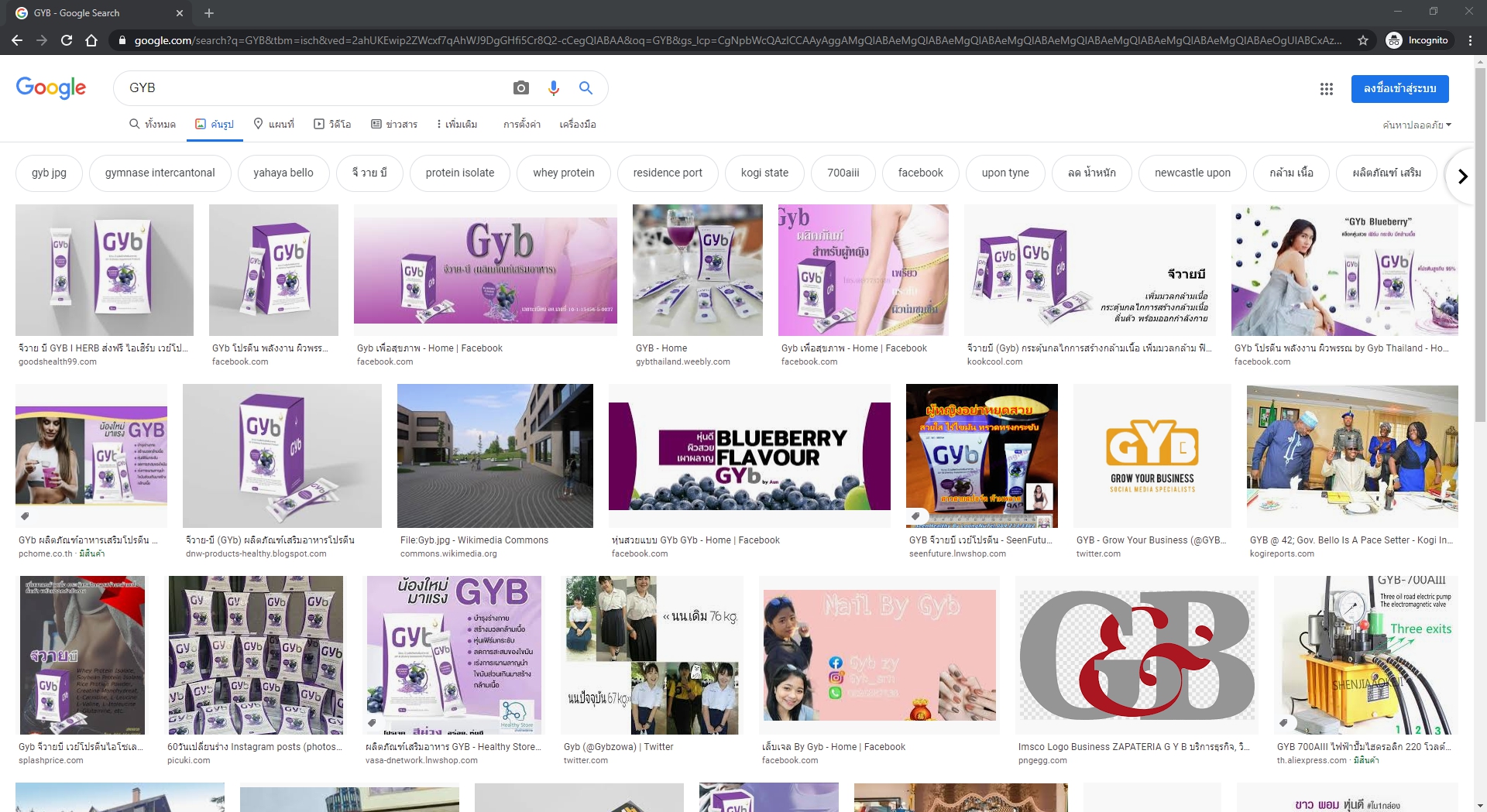Expand the SafeSearch dropdown at right

click(x=1417, y=125)
